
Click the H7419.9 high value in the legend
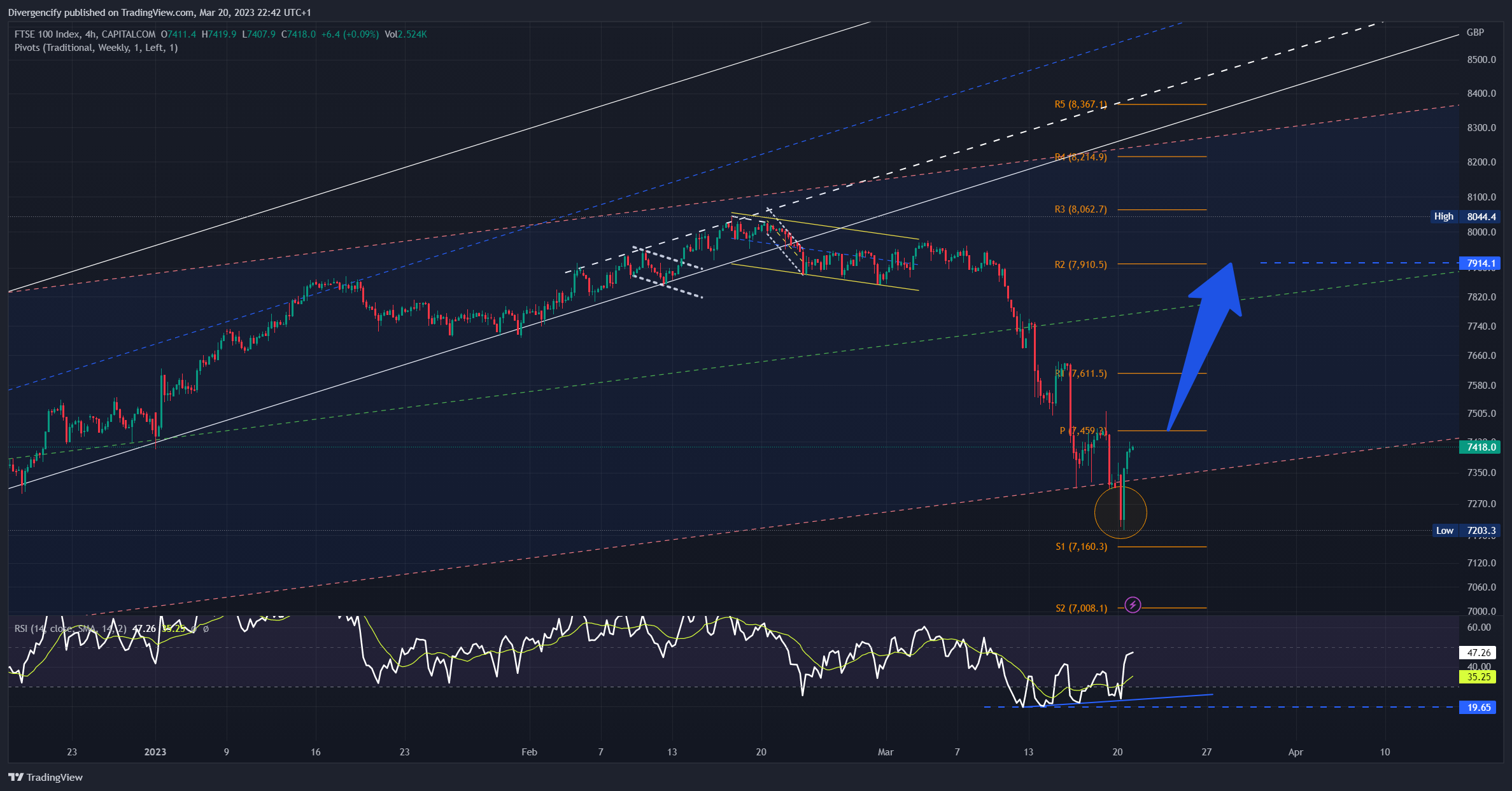[x=219, y=34]
